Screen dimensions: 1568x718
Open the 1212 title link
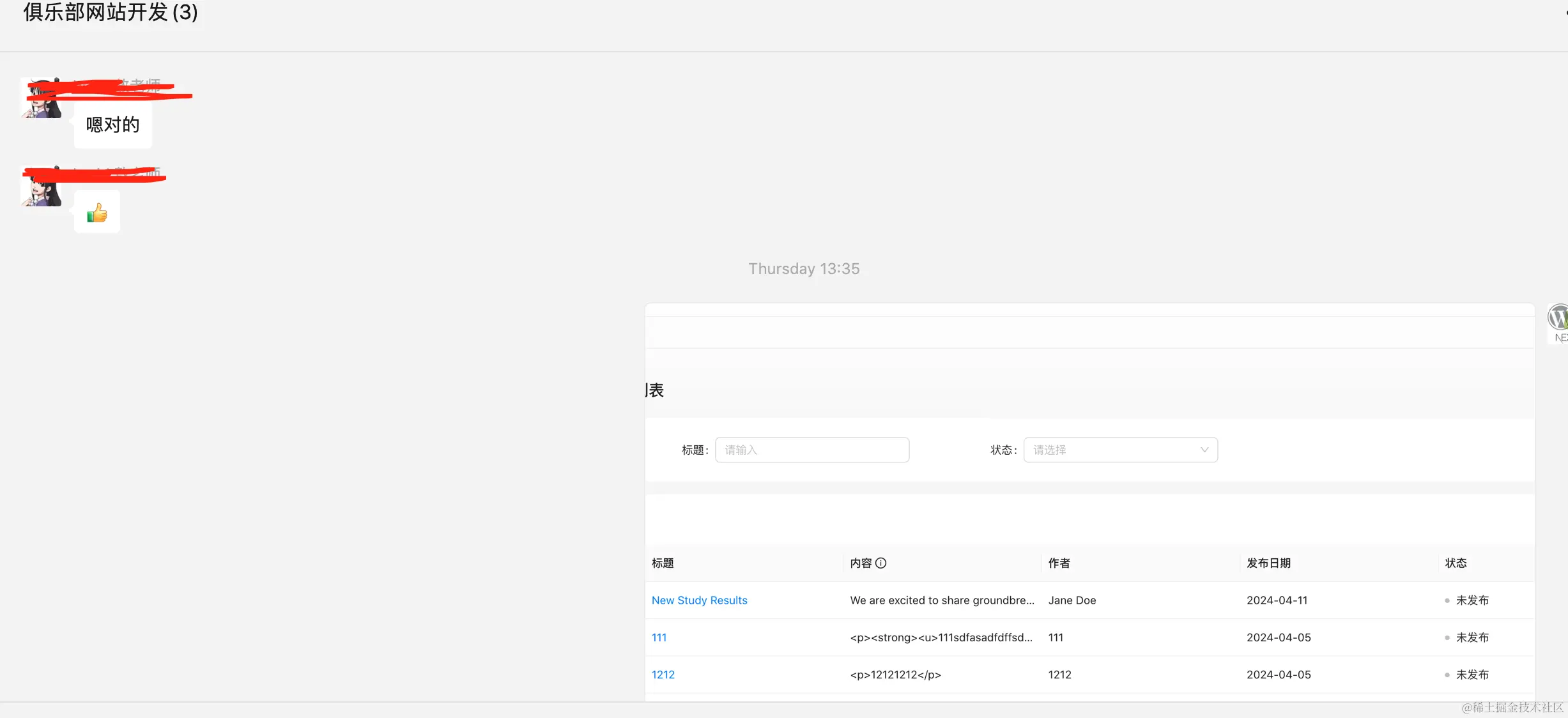point(663,675)
